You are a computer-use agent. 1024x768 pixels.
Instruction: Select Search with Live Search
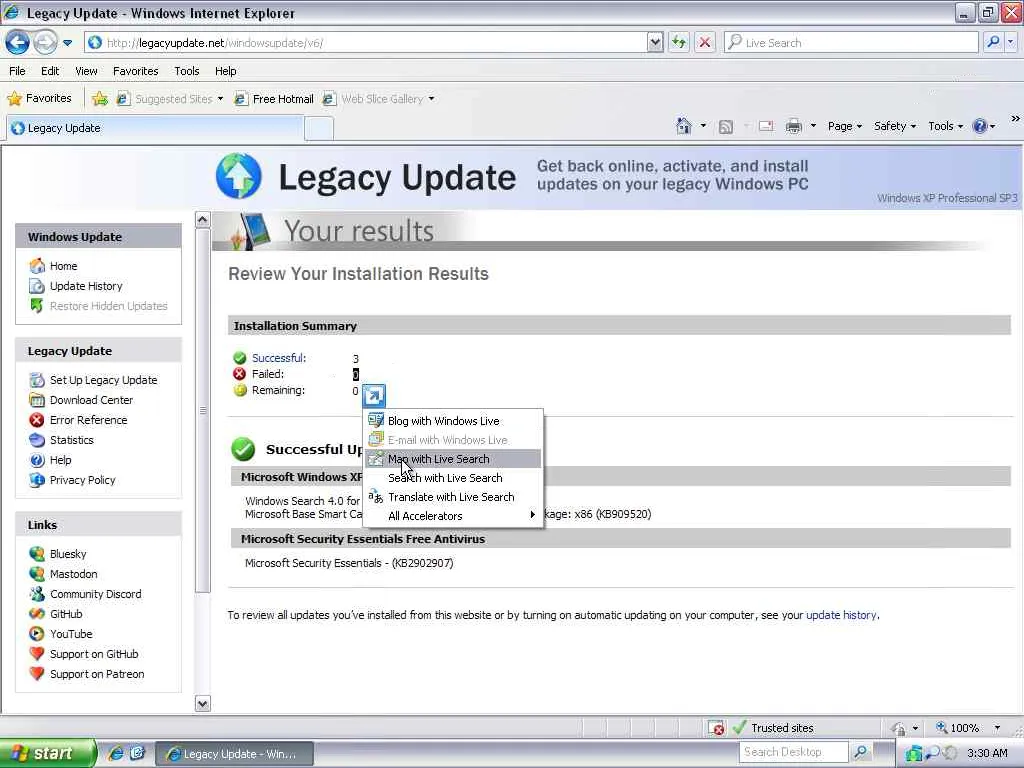click(452, 478)
